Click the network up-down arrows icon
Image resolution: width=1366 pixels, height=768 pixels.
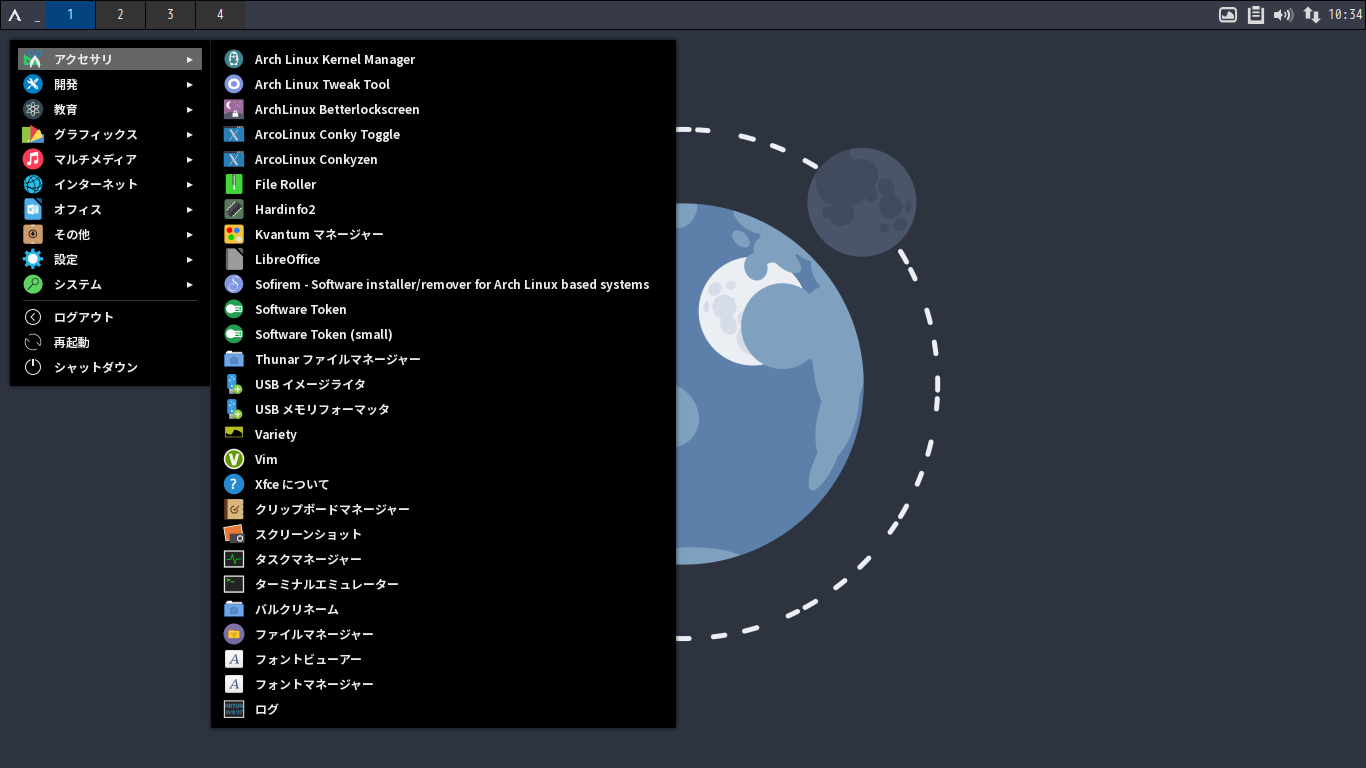[x=1311, y=15]
